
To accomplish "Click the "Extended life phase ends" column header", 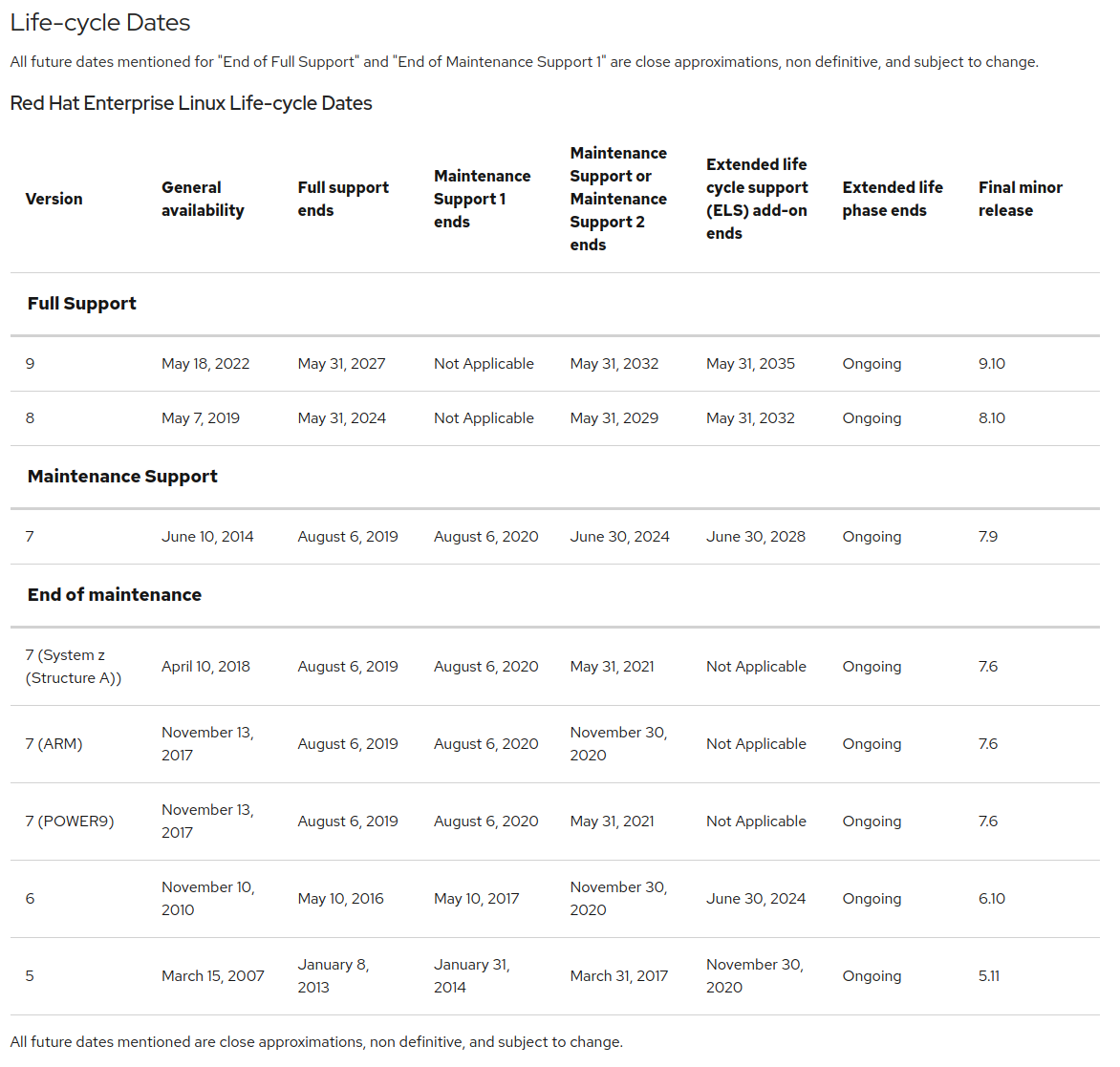I will tap(893, 199).
